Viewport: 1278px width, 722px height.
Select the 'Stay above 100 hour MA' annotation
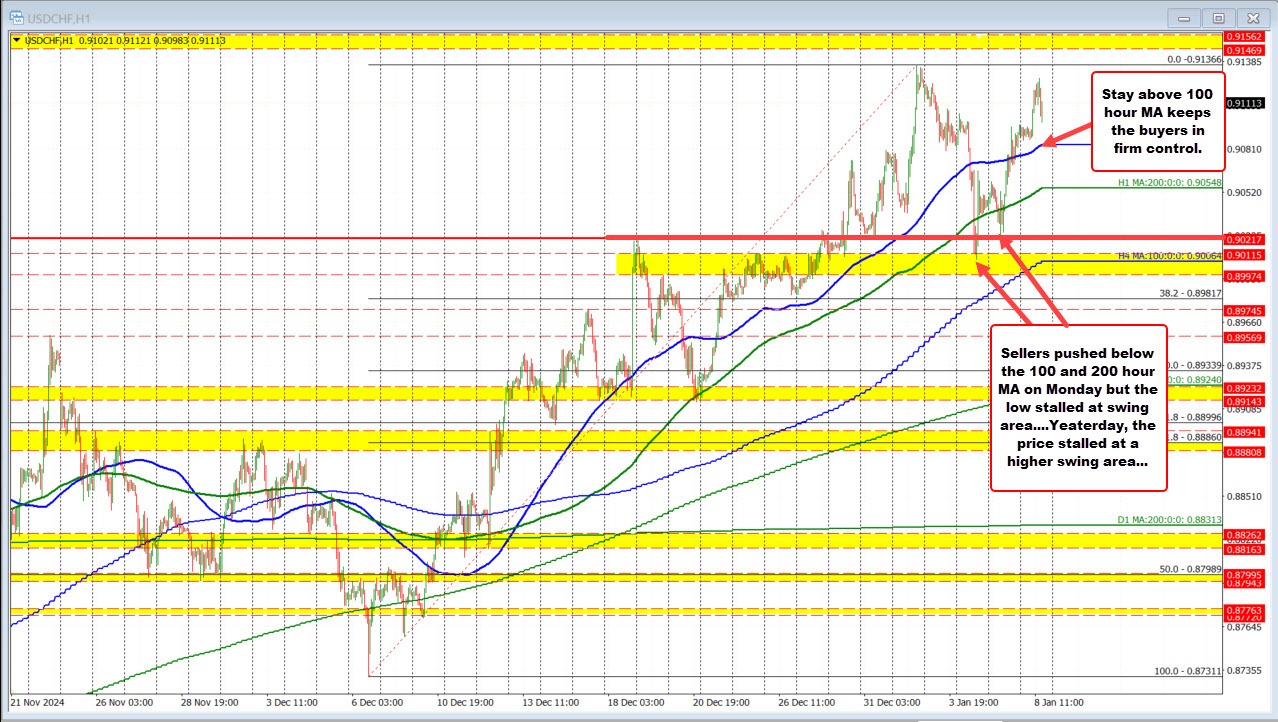click(x=1156, y=120)
